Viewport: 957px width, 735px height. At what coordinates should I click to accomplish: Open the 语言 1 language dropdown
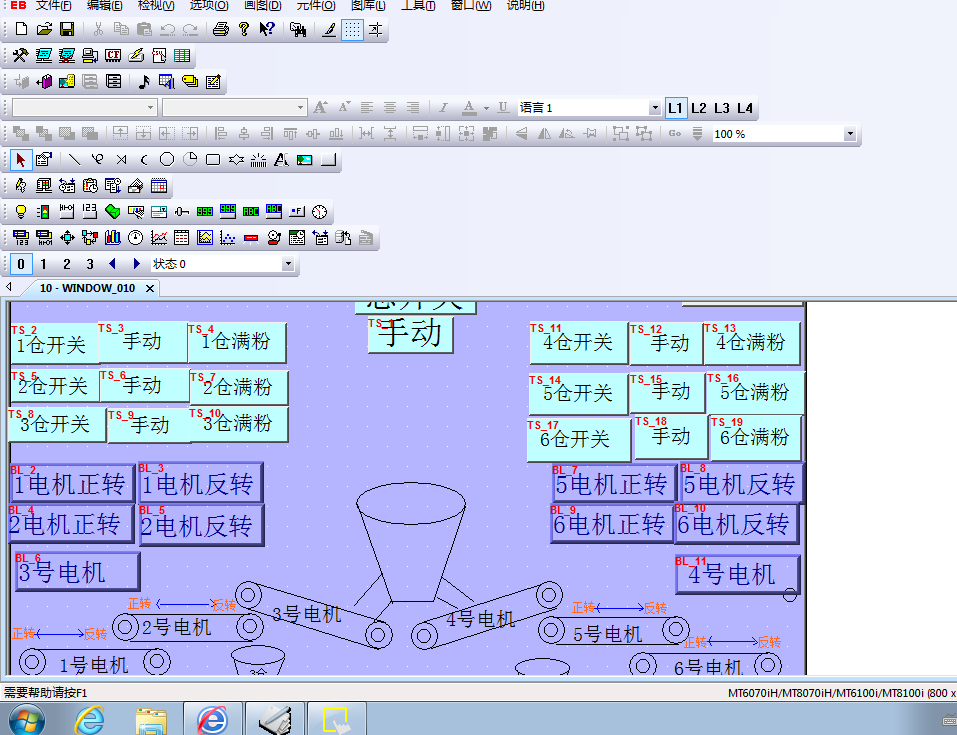click(655, 107)
